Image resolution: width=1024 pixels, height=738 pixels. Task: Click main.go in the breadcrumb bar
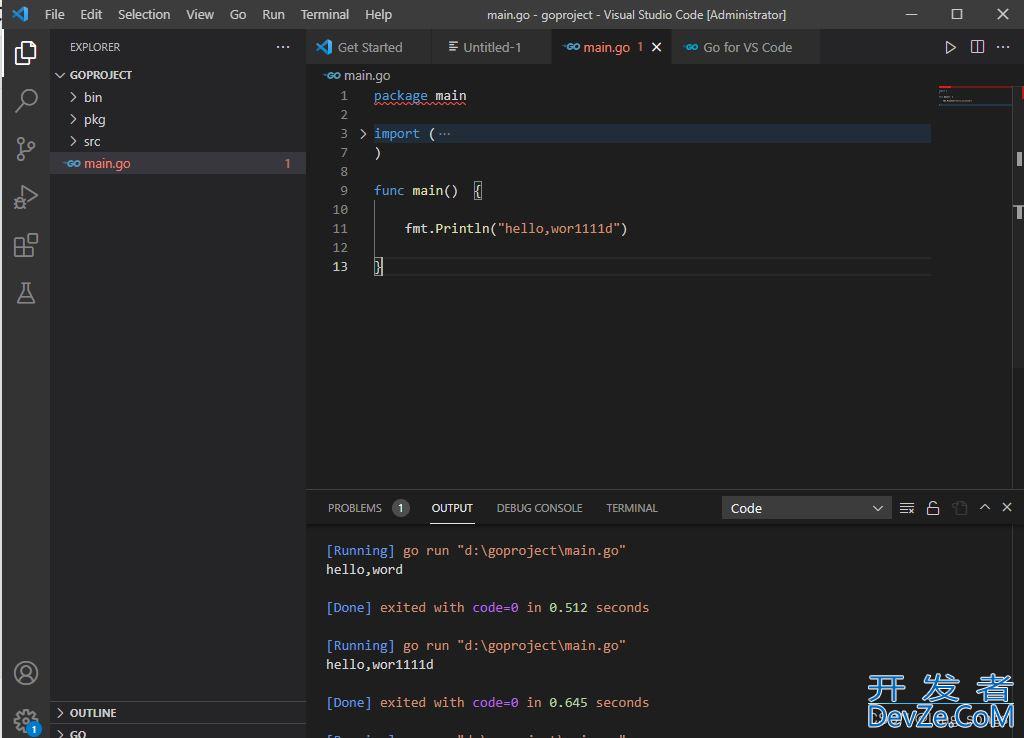click(x=367, y=76)
